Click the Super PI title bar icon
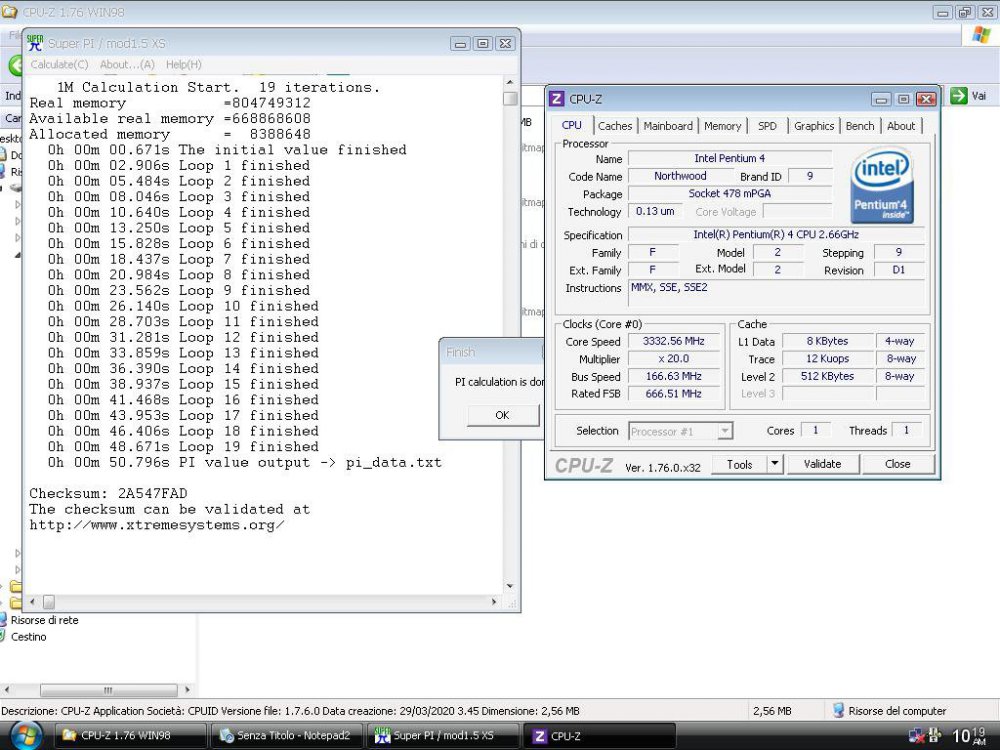 (x=33, y=43)
